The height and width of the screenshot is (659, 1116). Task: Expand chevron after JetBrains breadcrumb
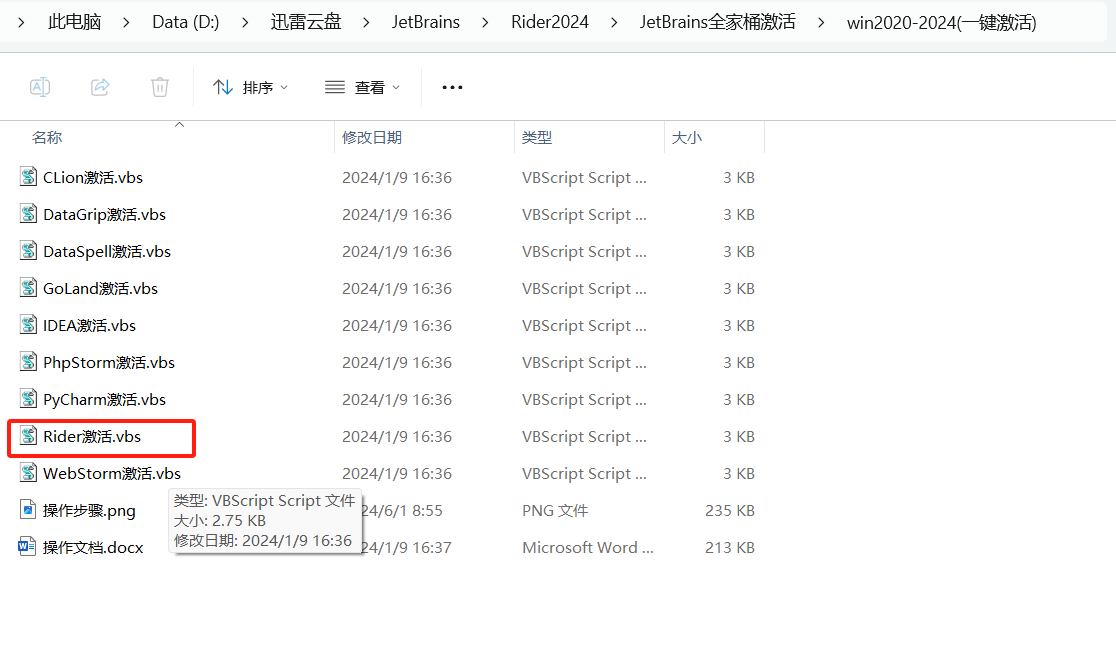(485, 23)
